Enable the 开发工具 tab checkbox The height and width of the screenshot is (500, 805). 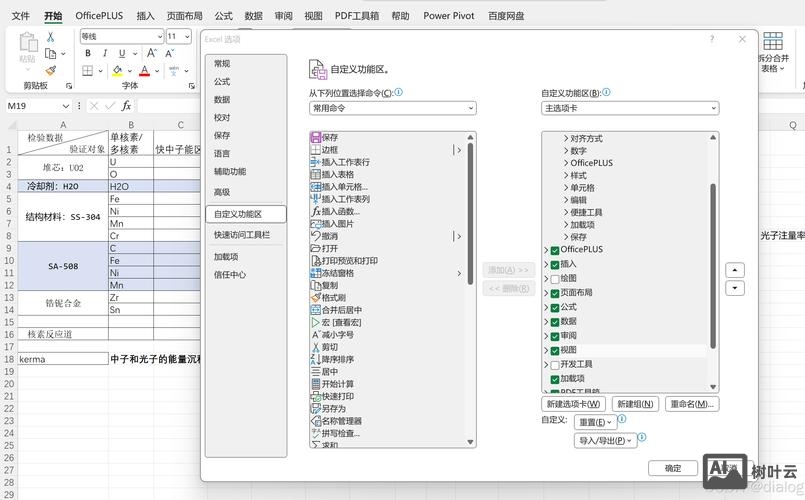click(555, 366)
